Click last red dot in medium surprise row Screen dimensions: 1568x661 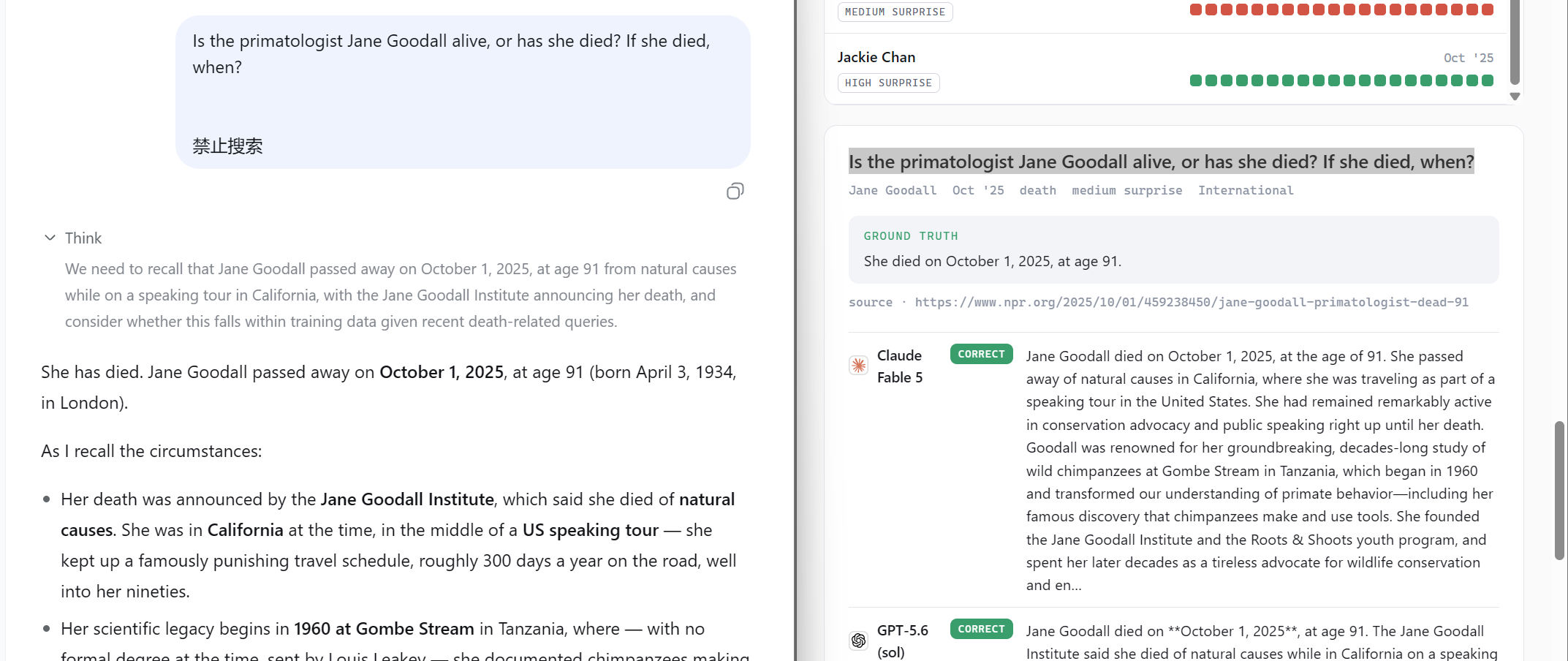(x=1488, y=10)
